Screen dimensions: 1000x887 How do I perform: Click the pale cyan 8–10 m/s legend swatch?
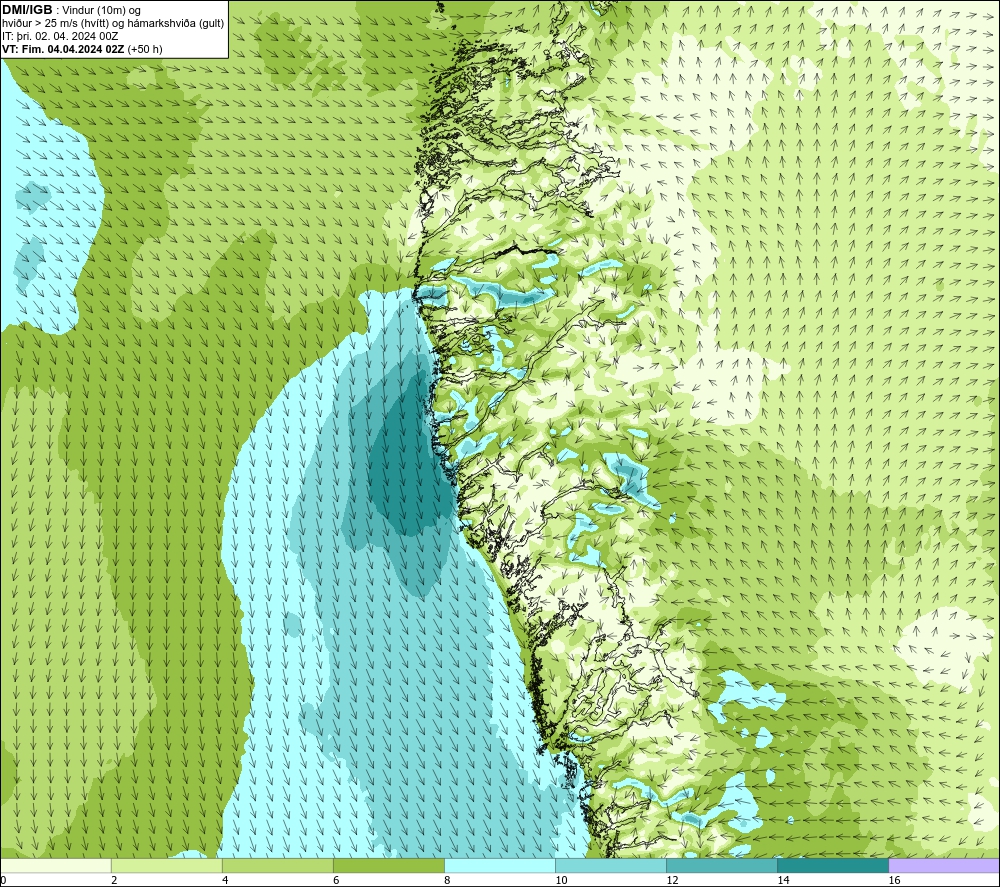500,866
